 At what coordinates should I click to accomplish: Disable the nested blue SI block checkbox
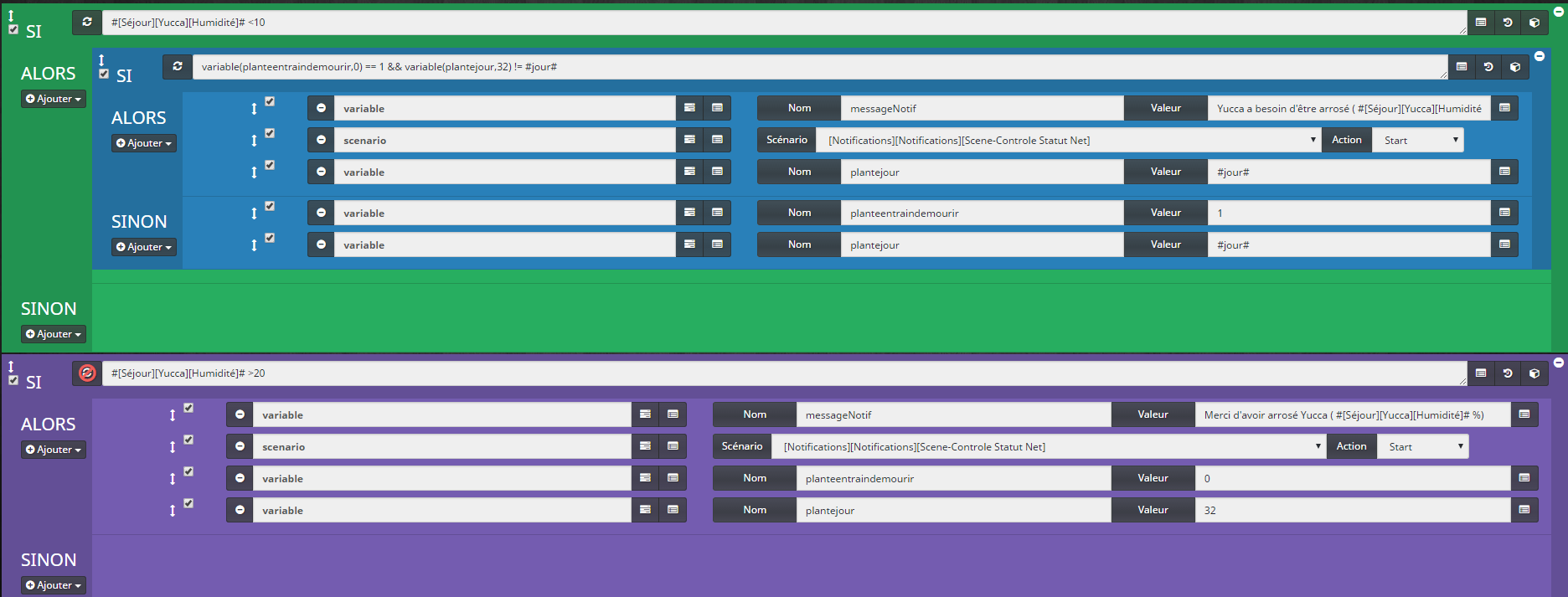104,74
